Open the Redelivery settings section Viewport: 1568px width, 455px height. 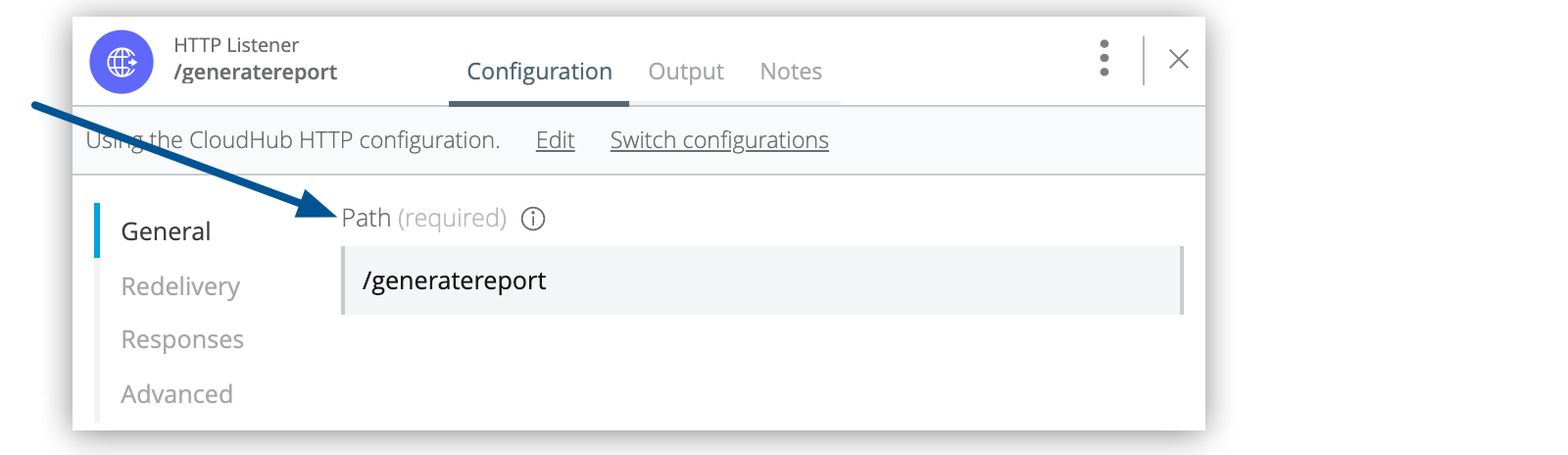coord(180,286)
